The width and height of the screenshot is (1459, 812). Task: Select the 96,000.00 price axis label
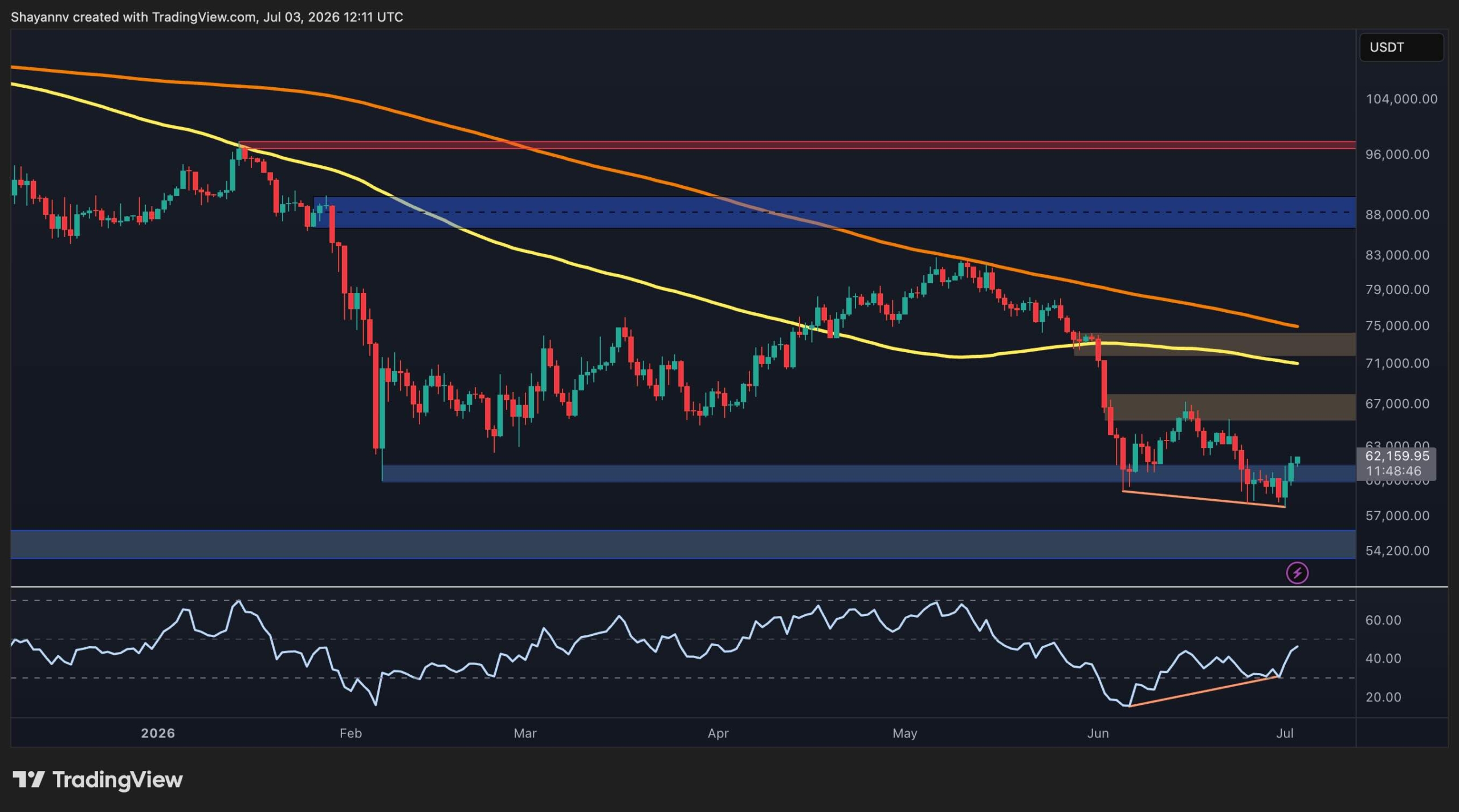pyautogui.click(x=1397, y=154)
